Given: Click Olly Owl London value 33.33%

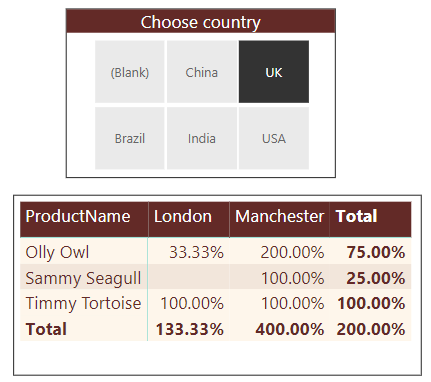Looking at the screenshot, I should 197,252.
